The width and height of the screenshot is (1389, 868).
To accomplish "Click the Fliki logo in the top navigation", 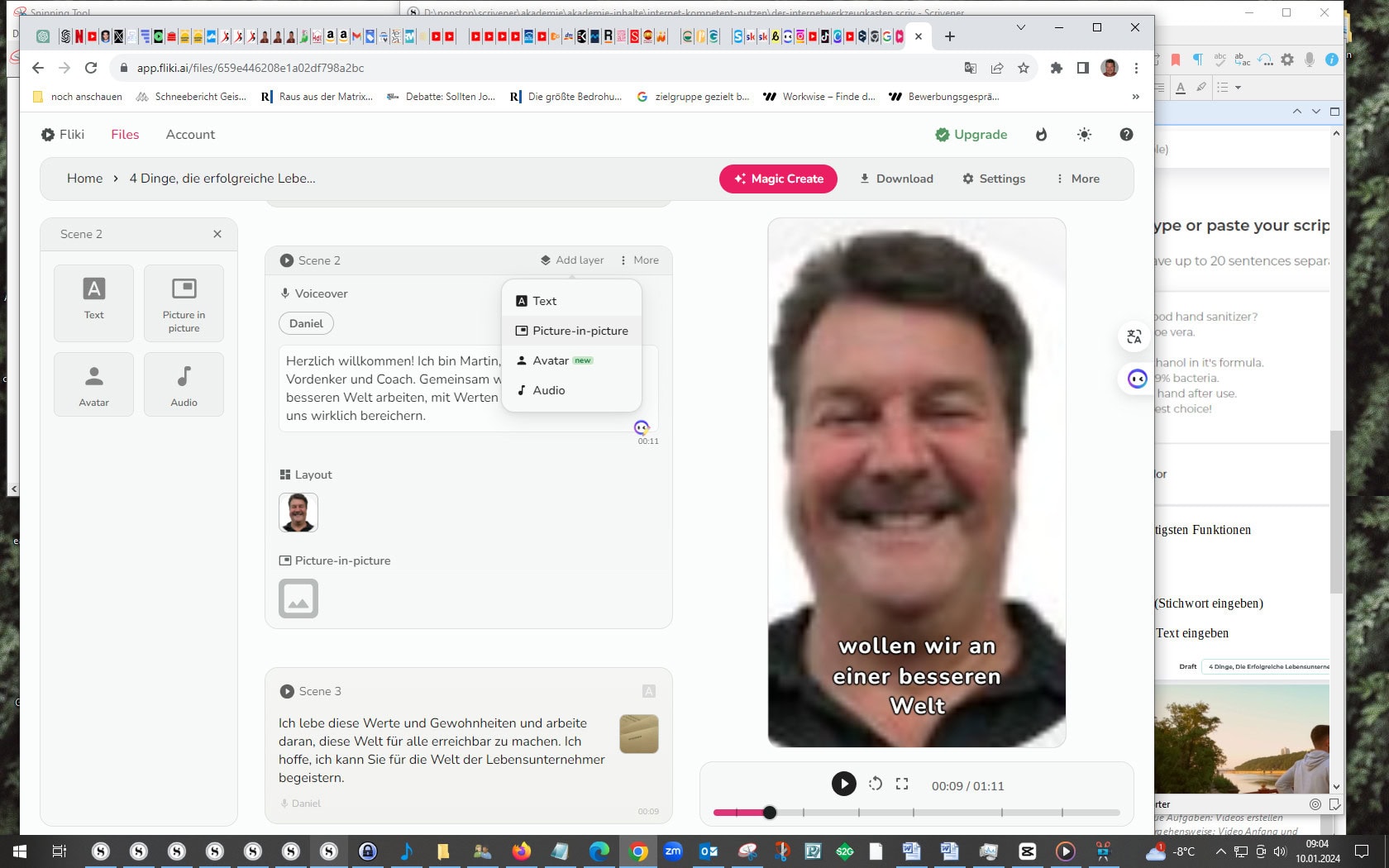I will click(63, 134).
